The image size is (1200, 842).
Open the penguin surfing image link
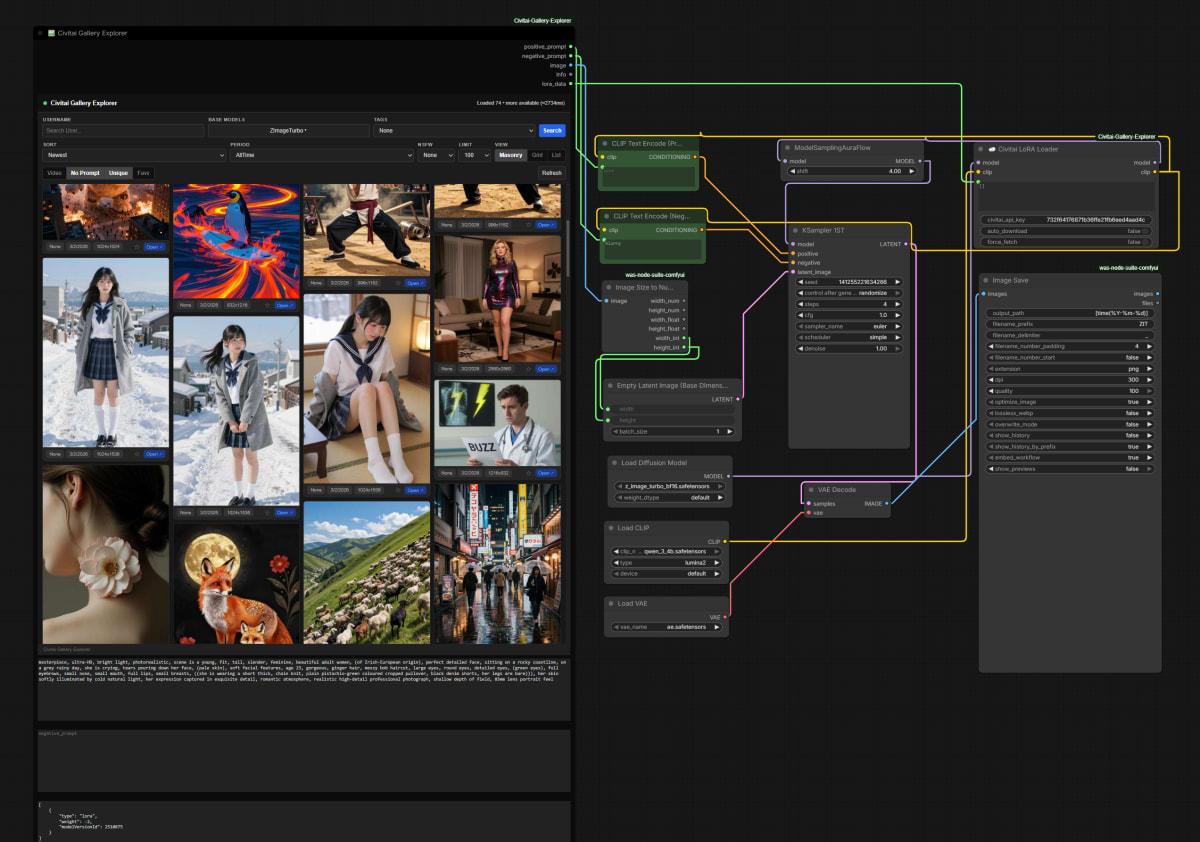tap(285, 305)
